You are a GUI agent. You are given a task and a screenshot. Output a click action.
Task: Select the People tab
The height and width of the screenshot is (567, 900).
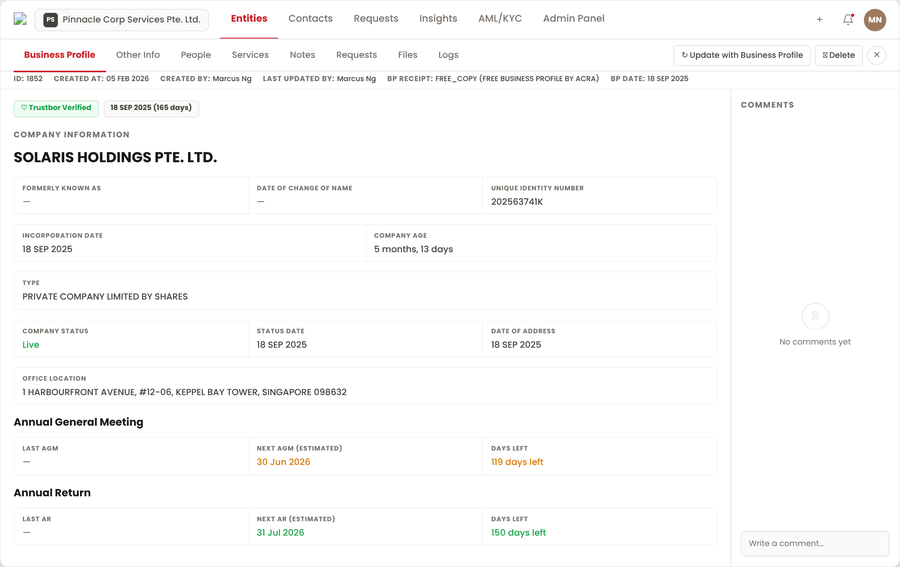(x=196, y=55)
